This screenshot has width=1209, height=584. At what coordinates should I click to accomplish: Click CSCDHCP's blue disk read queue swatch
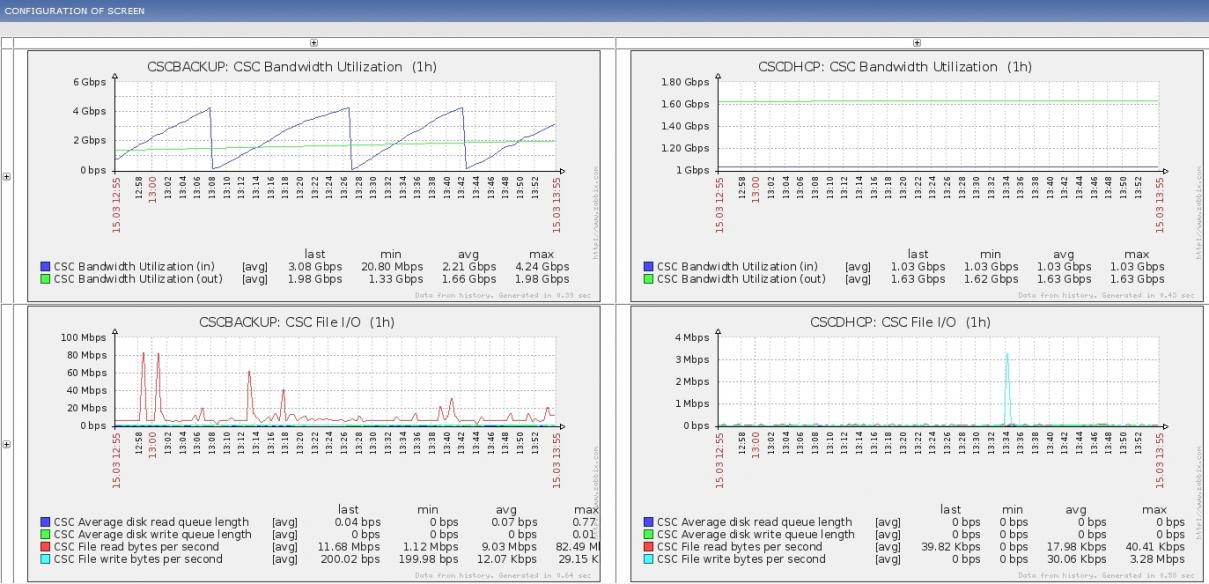pos(649,522)
